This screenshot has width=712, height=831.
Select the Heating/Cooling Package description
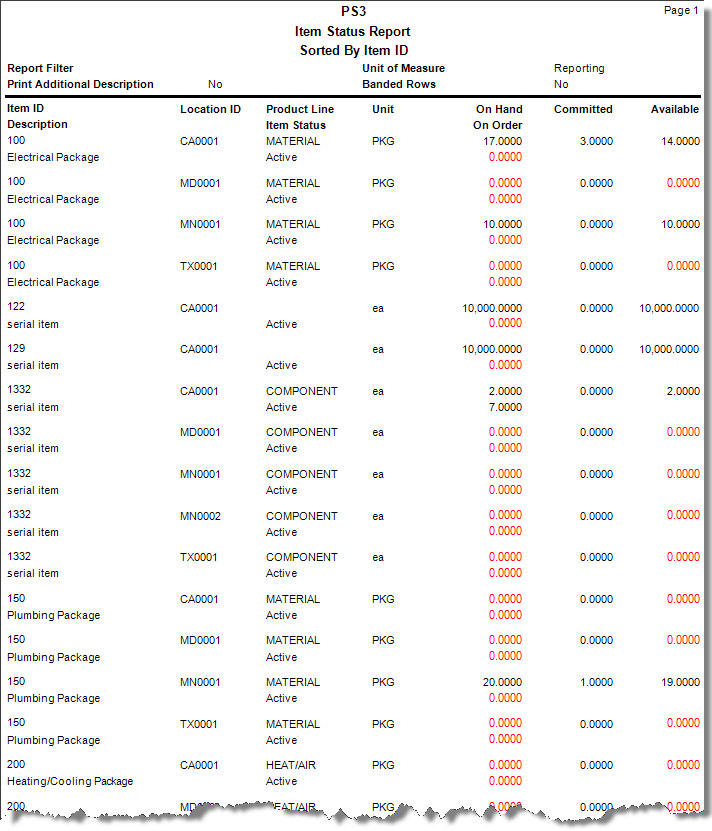70,781
